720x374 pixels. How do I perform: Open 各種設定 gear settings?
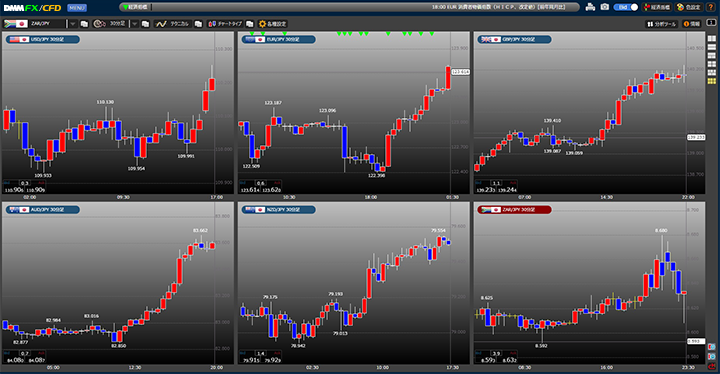pos(273,23)
